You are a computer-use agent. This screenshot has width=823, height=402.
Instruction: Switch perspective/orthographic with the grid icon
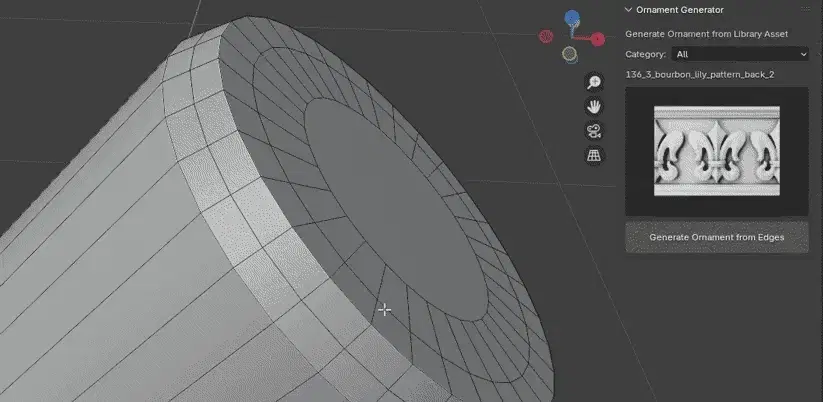594,156
